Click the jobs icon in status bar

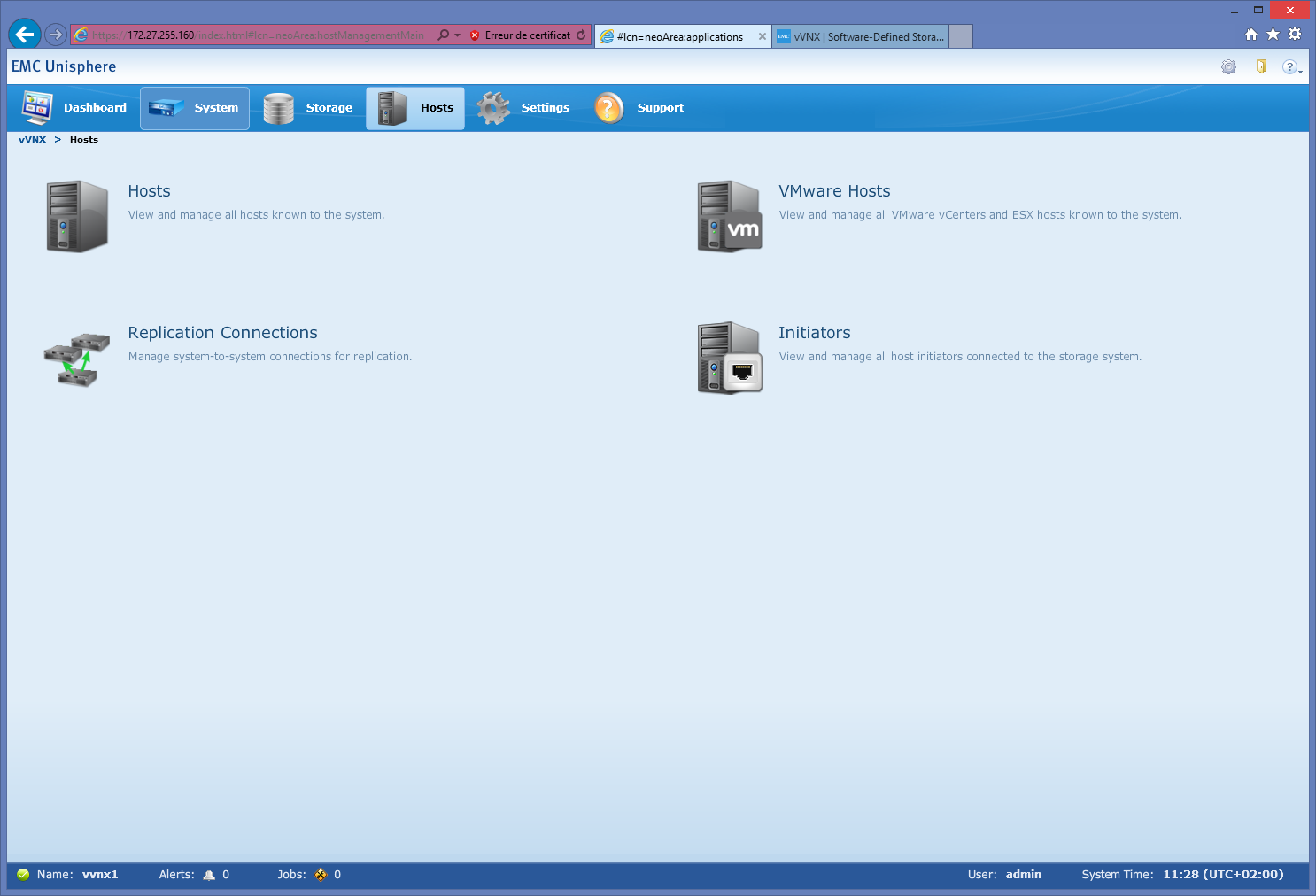pos(321,875)
